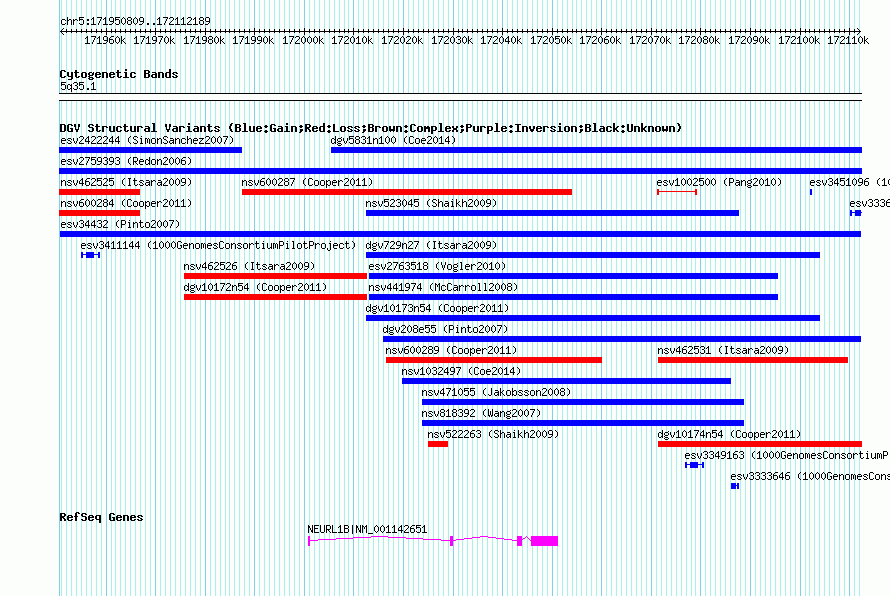
Task: Click the 172100k ruler tick label
Action: coord(799,40)
